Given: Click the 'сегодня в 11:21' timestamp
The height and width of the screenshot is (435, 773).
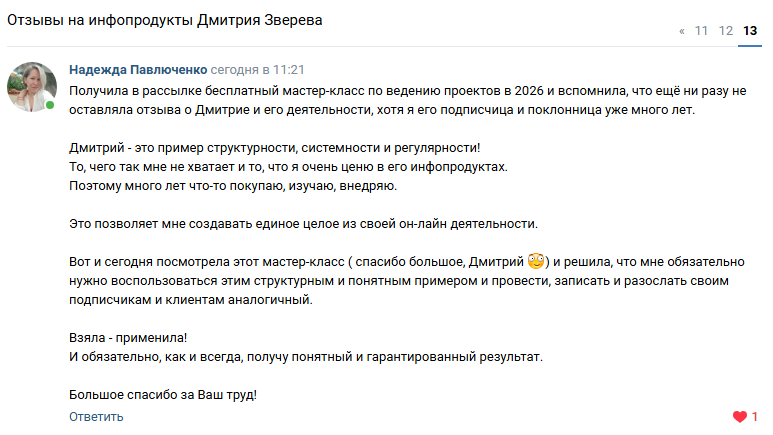Looking at the screenshot, I should click(257, 71).
